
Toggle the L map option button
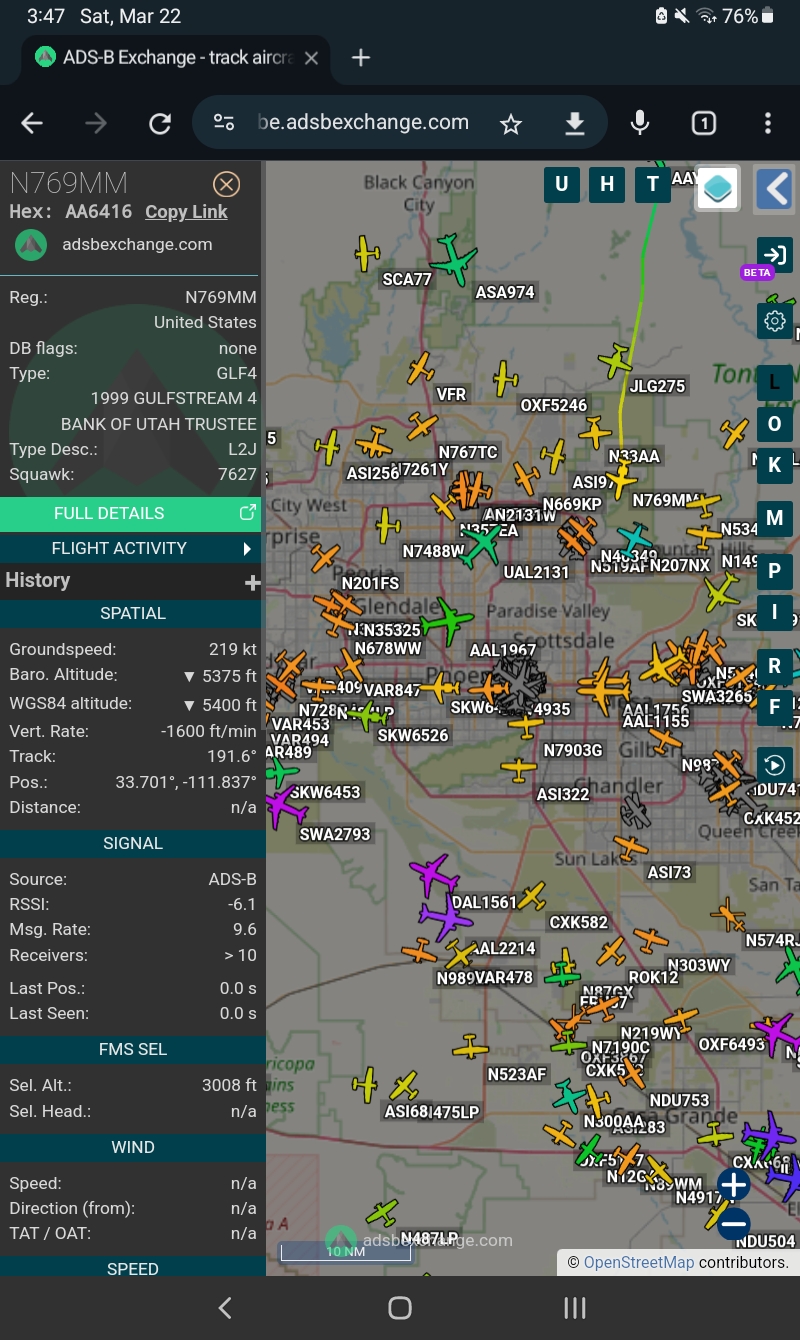[x=774, y=383]
